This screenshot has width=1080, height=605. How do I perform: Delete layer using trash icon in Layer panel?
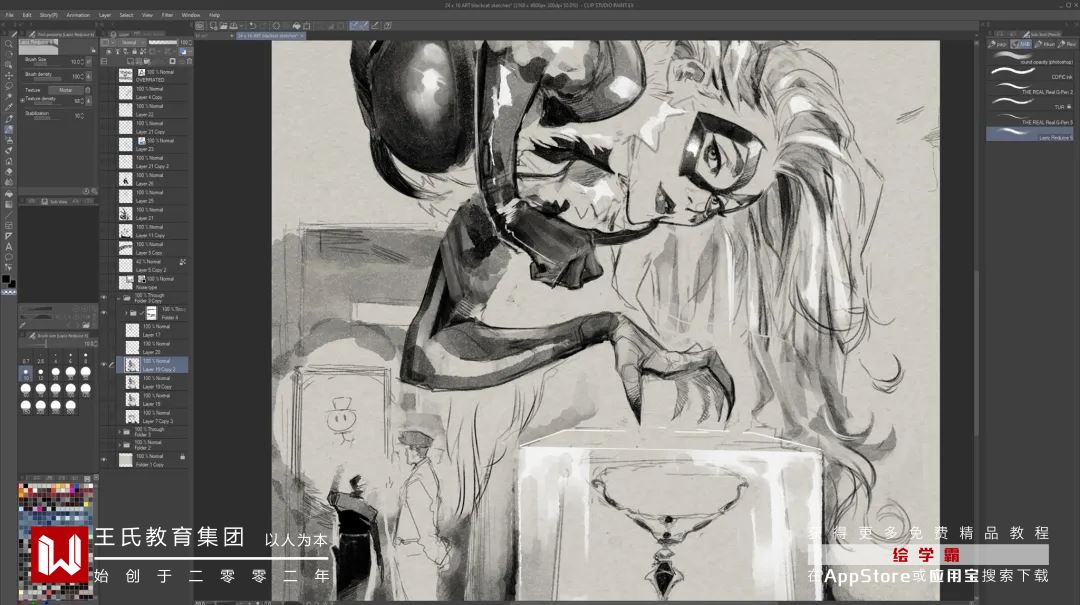[x=189, y=61]
